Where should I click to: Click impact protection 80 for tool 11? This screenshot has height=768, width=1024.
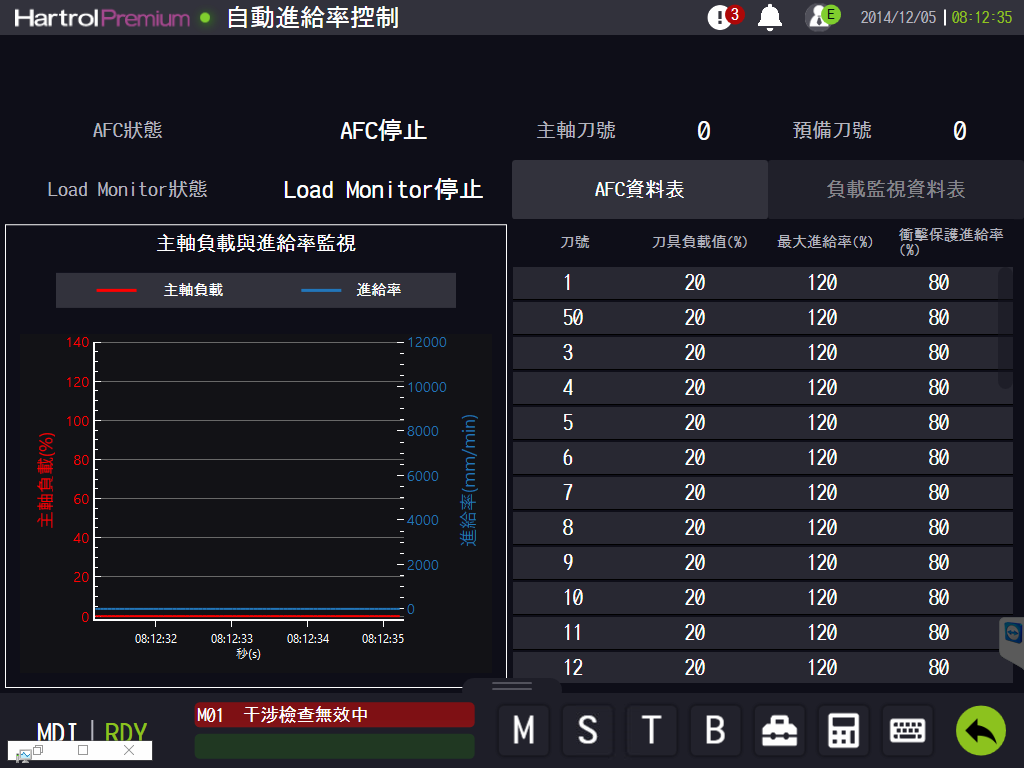[938, 633]
